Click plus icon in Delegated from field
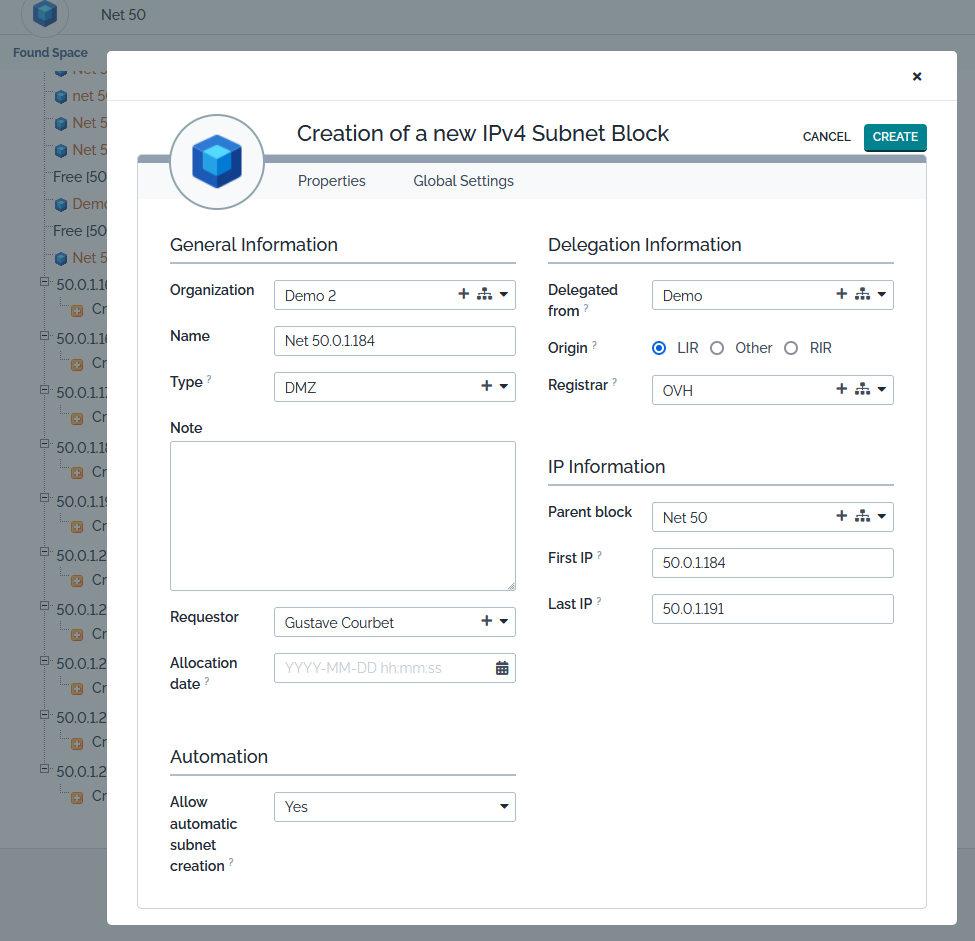Screen dimensions: 975x941 click(x=841, y=295)
